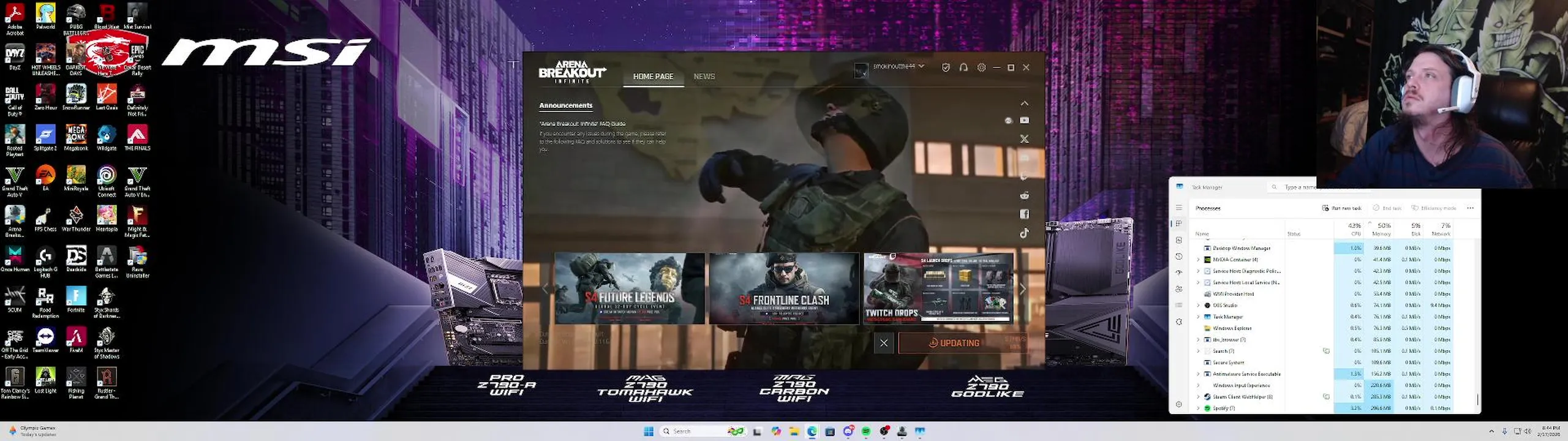Image resolution: width=1568 pixels, height=441 pixels.
Task: Open the Megabonk desktop shortcut
Action: point(76,138)
